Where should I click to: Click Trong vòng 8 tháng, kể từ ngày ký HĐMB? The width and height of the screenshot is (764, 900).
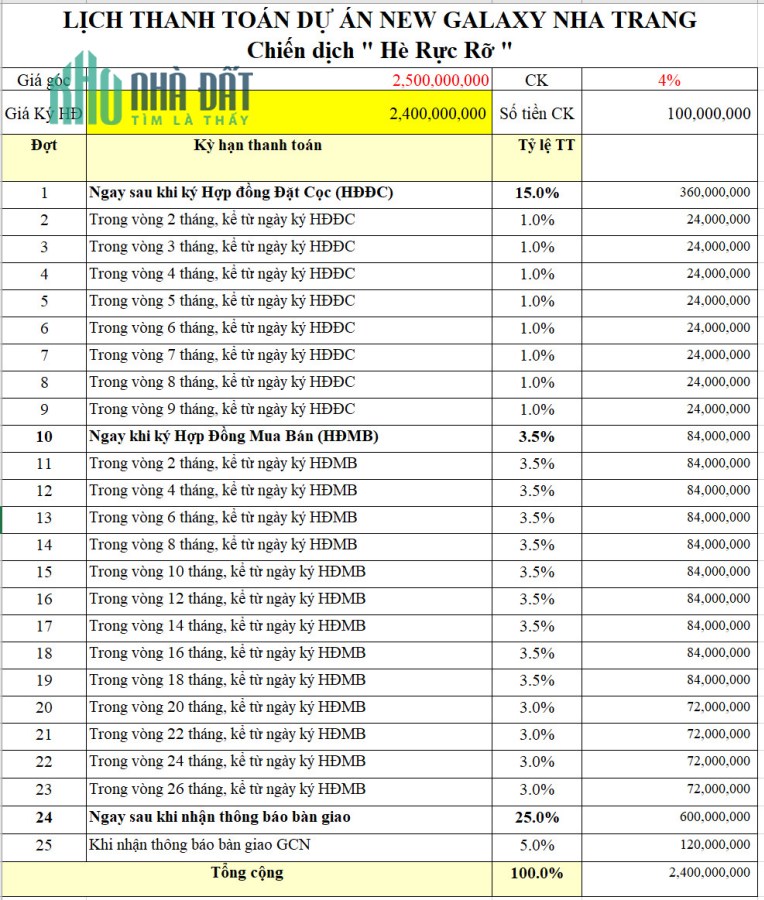tap(223, 545)
